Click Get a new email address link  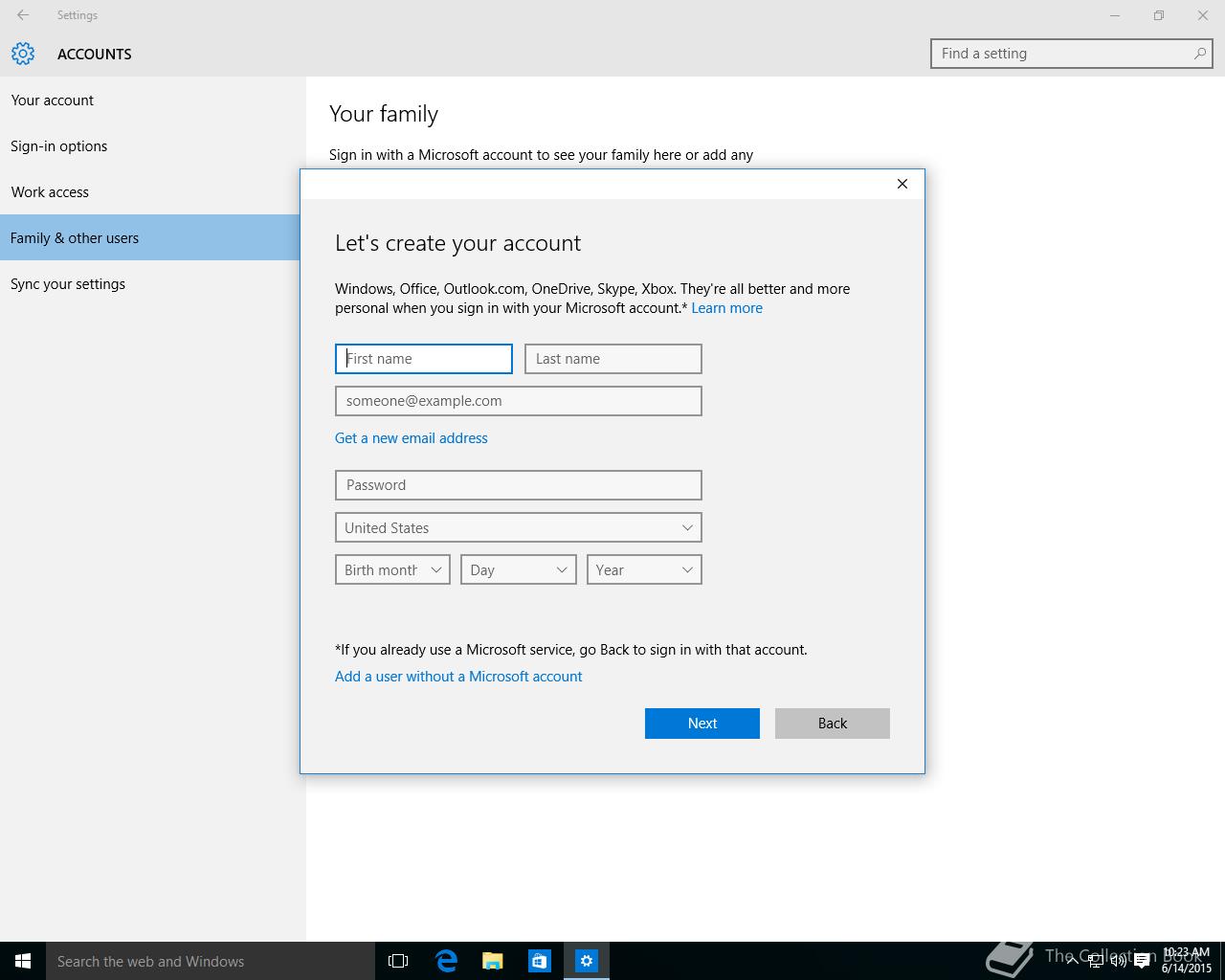pos(411,438)
